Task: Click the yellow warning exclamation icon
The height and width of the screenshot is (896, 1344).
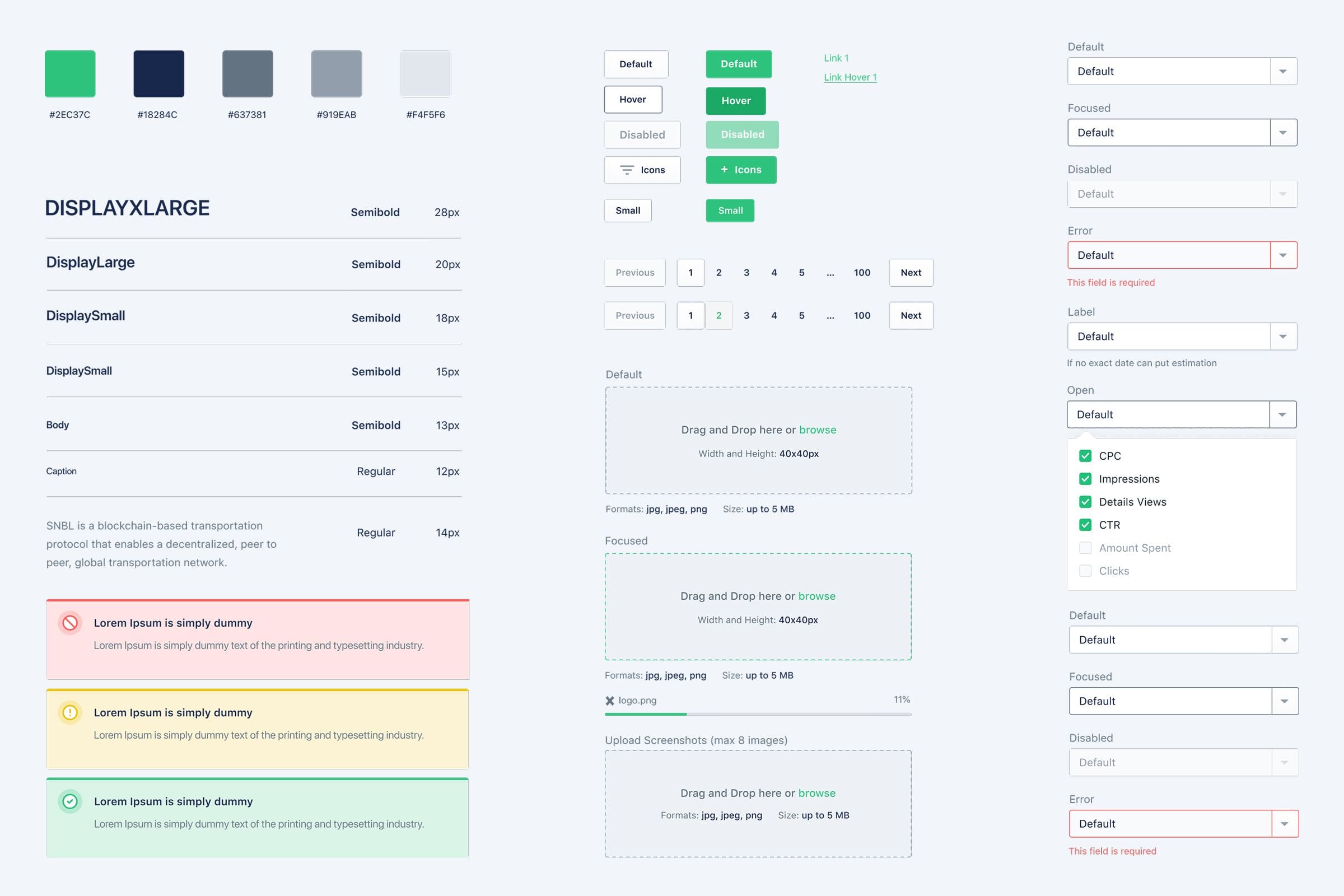Action: (69, 712)
